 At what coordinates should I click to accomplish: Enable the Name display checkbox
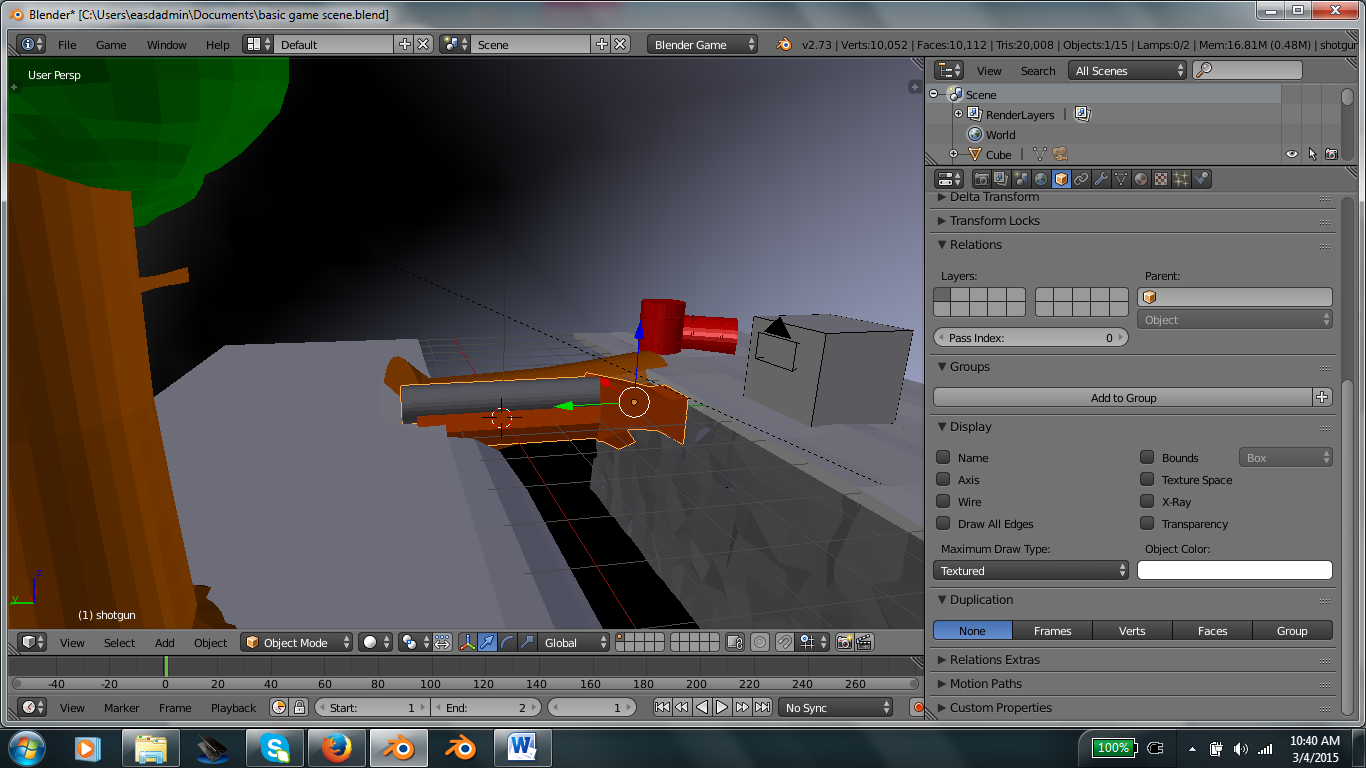[x=943, y=457]
